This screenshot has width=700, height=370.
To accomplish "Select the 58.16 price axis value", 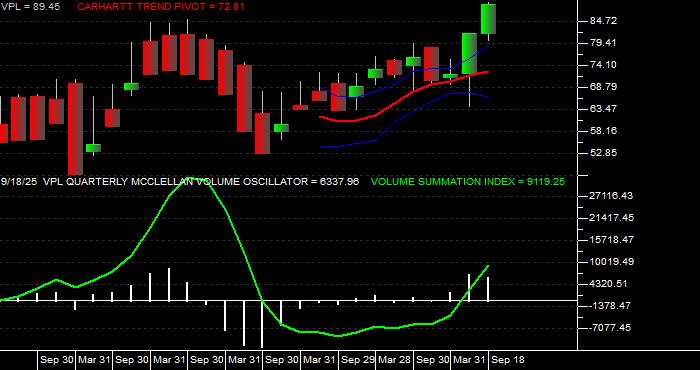I will click(x=603, y=131).
